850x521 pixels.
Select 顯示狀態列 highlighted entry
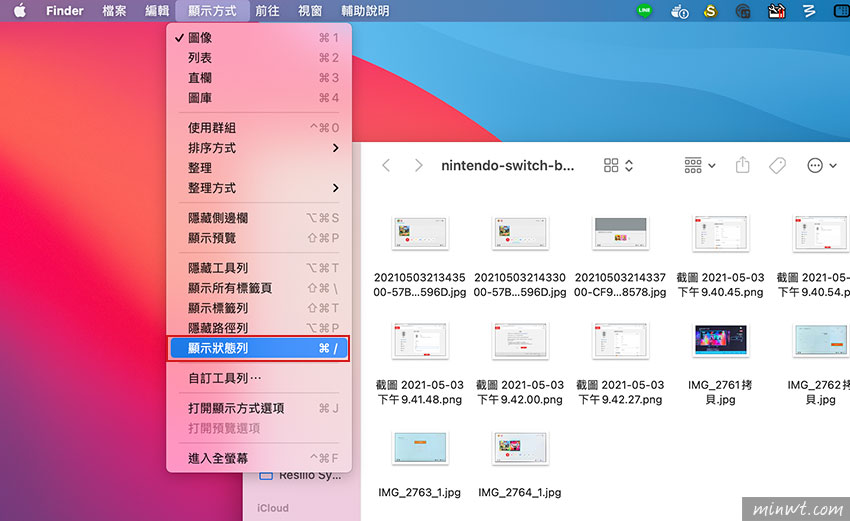click(x=259, y=348)
